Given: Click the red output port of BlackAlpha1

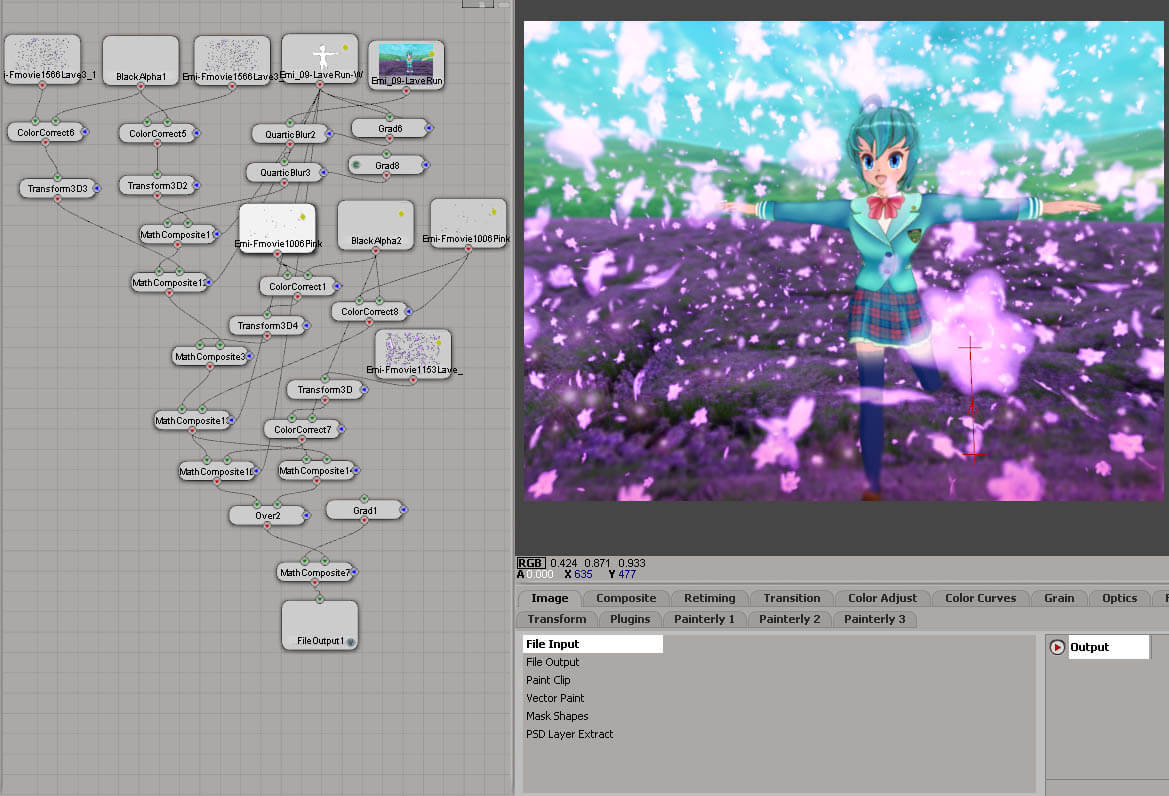Looking at the screenshot, I should pyautogui.click(x=140, y=87).
